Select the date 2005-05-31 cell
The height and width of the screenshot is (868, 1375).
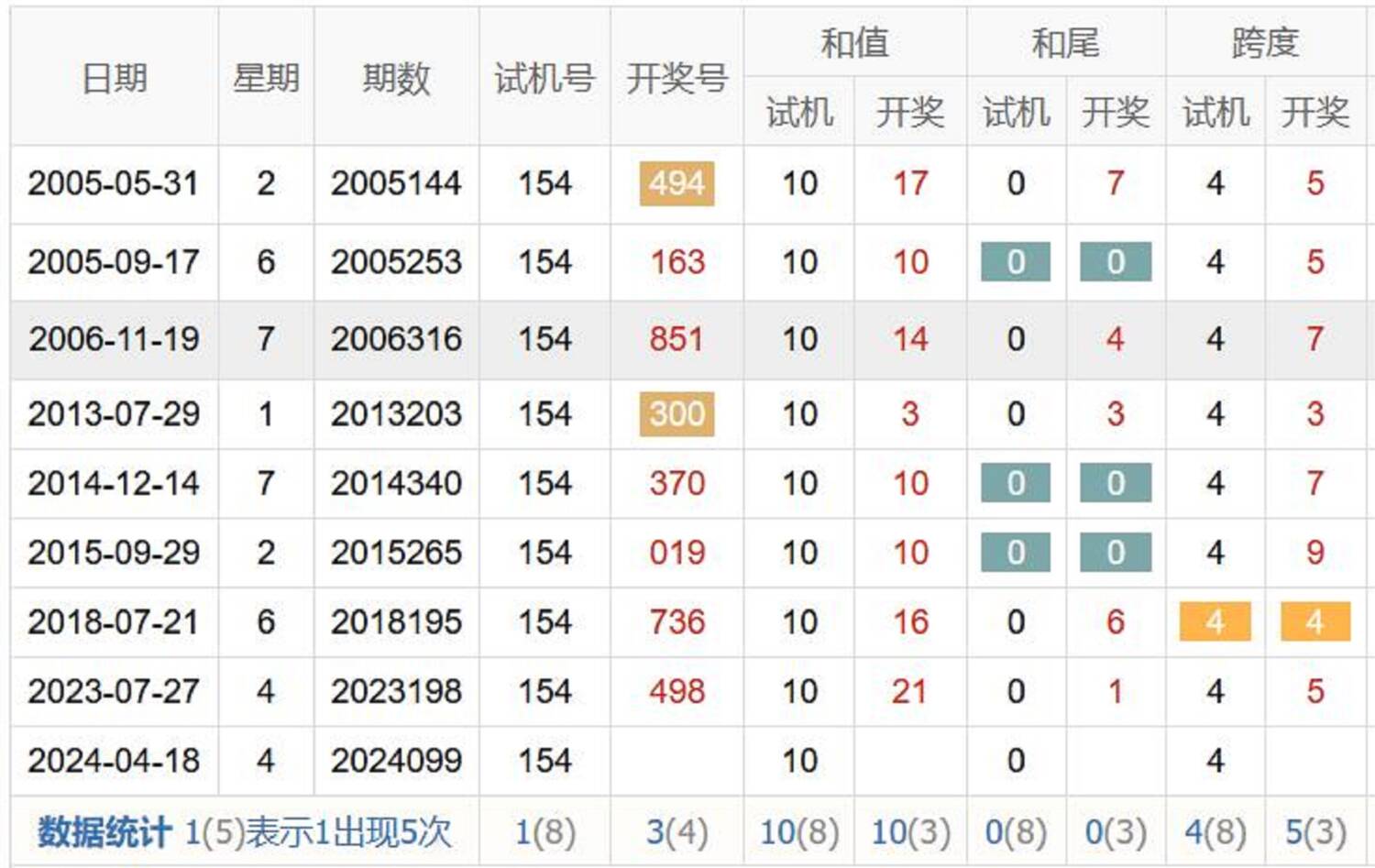[x=114, y=183]
